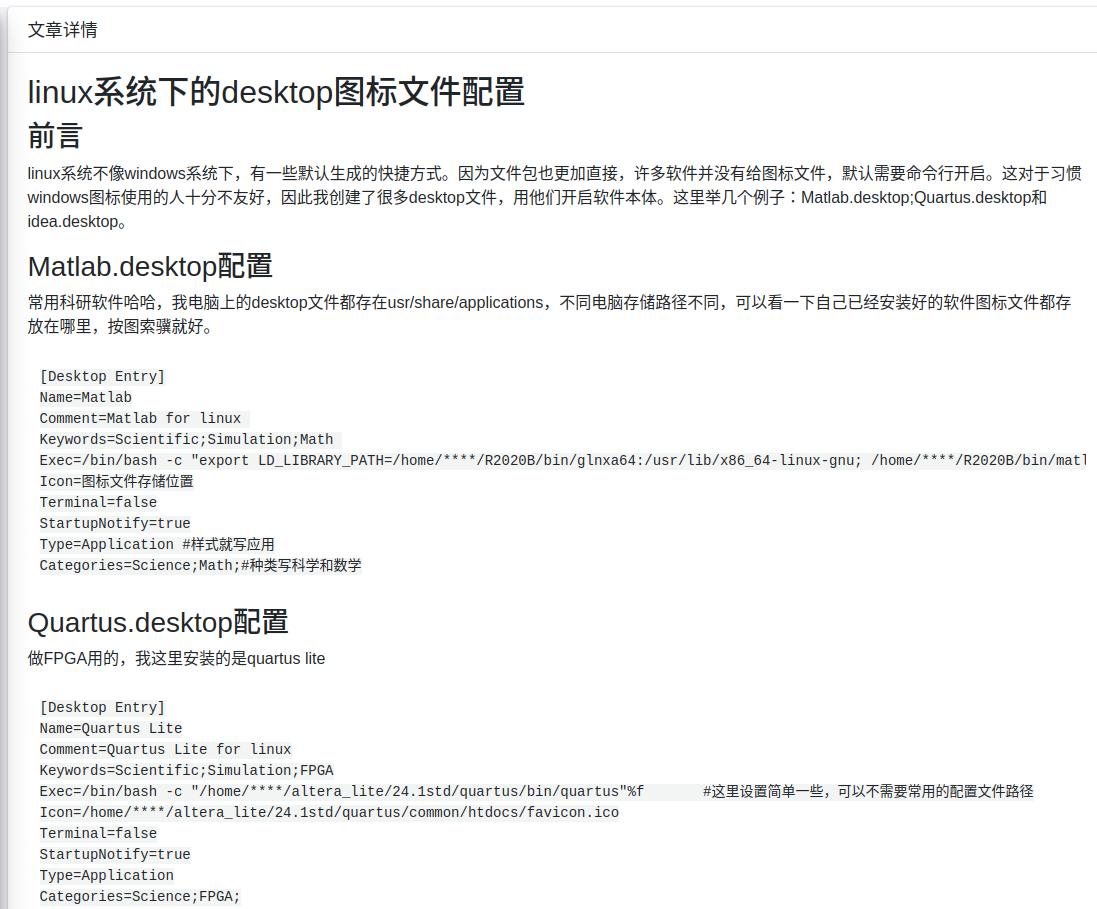
Task: Click the Keywords=Scientific;Simulation;FPGA line
Action: click(186, 770)
